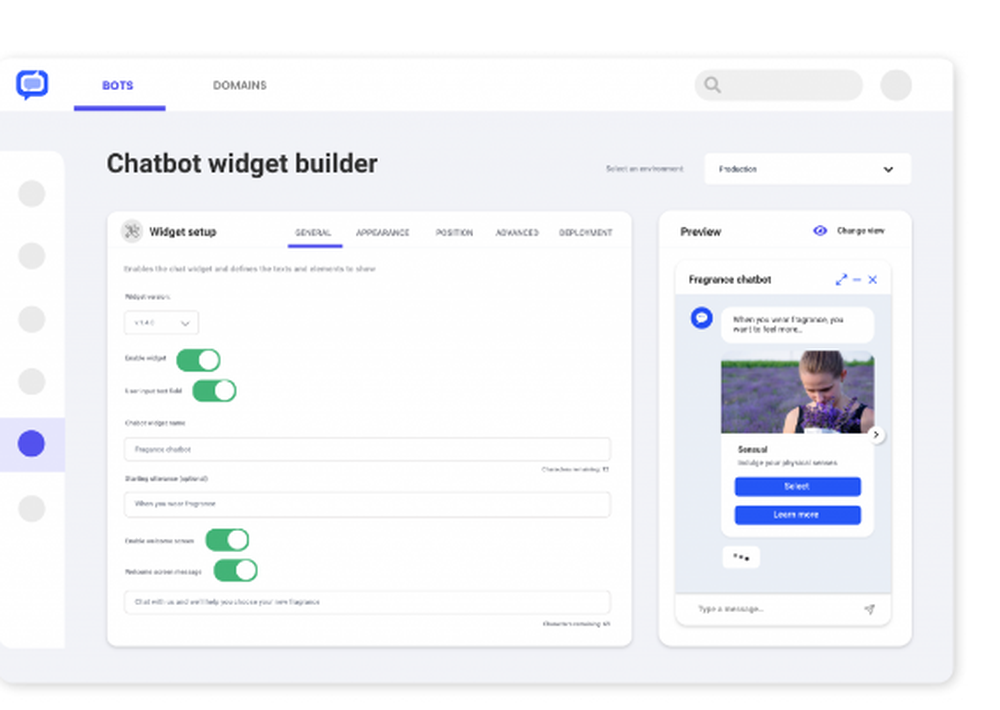Screen dimensions: 1000x710
Task: Toggle the Enable widget switch
Action: [x=198, y=360]
